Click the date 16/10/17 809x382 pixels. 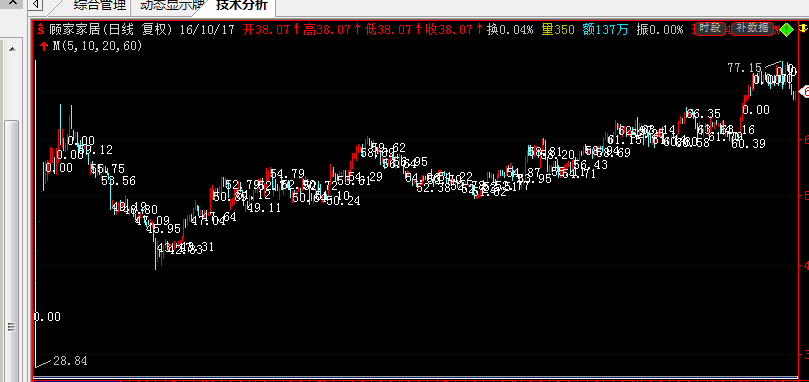(207, 29)
